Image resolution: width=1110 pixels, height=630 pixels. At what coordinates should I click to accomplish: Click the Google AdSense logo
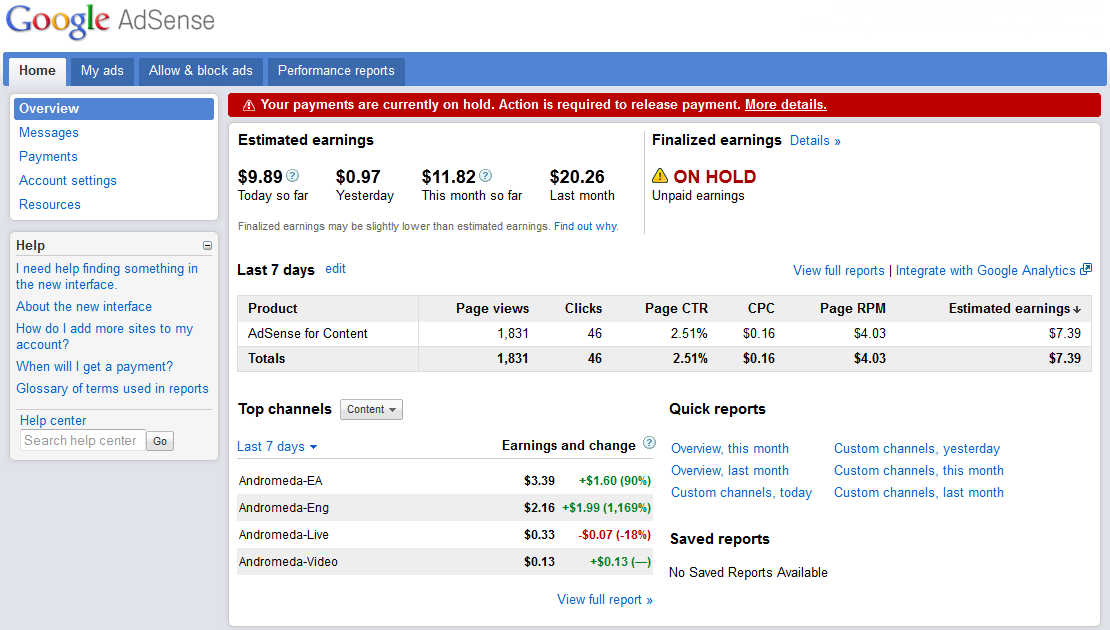click(110, 21)
